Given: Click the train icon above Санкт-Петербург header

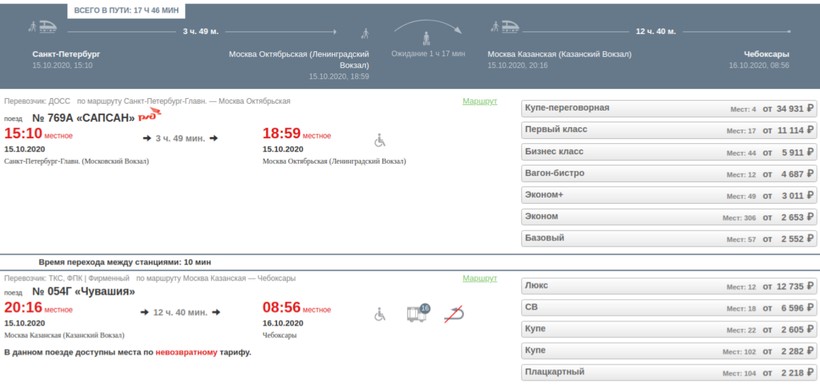Looking at the screenshot, I should 43,27.
